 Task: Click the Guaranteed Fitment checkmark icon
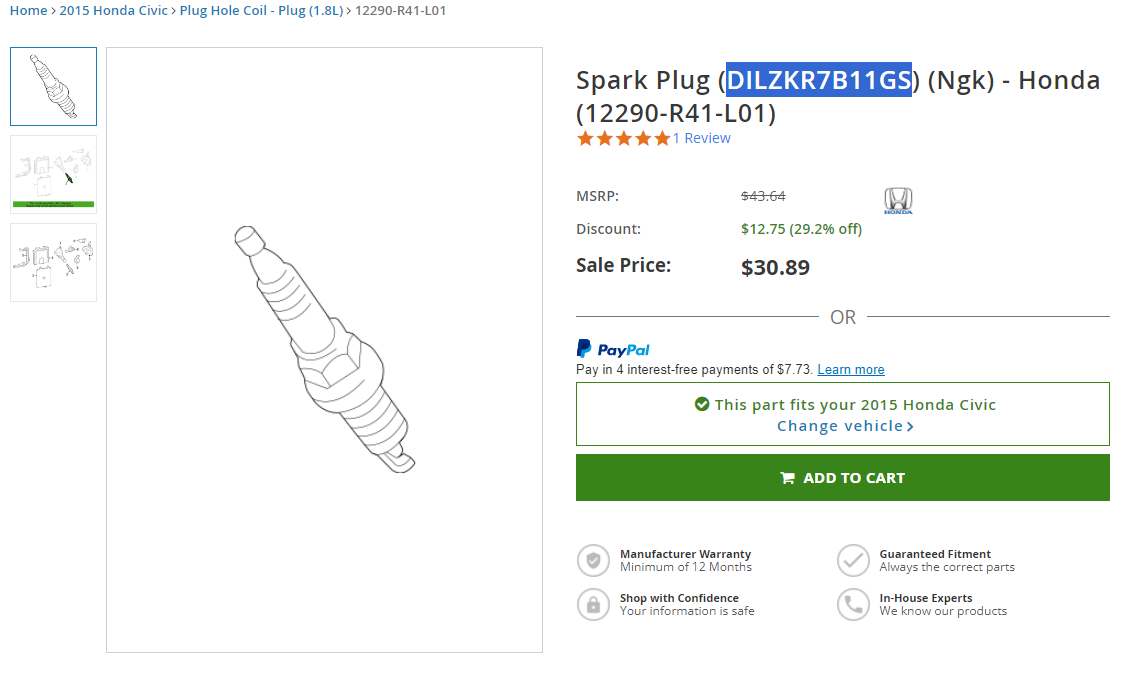pos(853,560)
